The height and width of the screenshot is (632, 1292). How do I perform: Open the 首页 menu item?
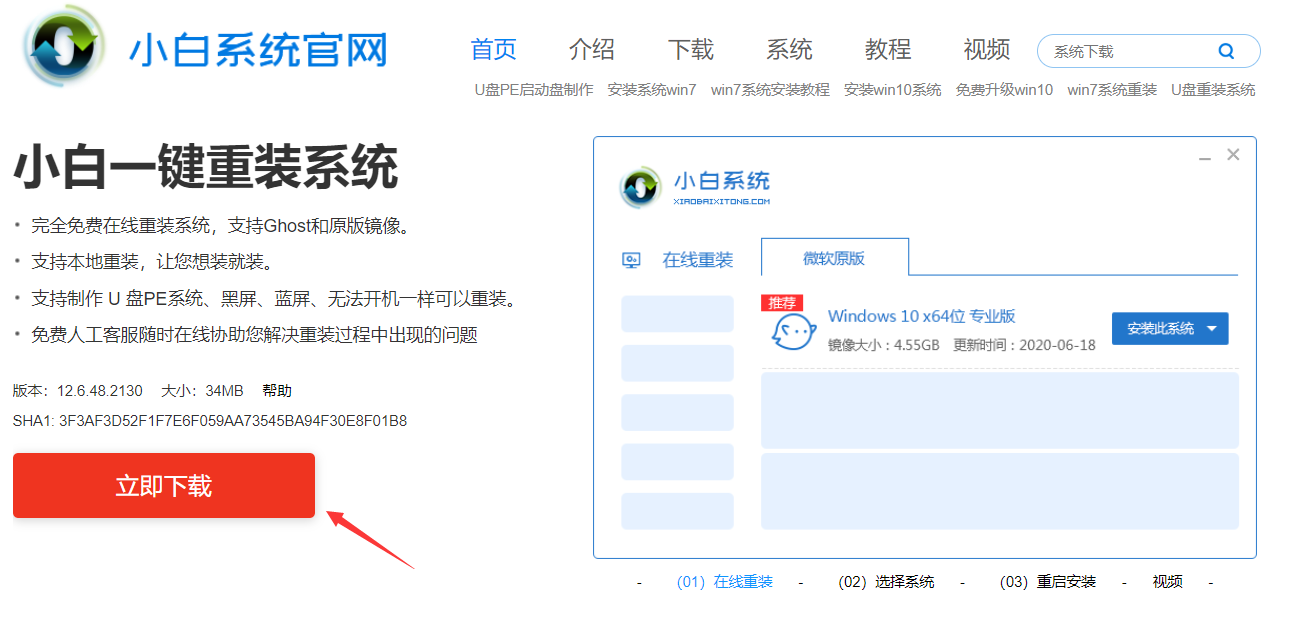[x=492, y=48]
